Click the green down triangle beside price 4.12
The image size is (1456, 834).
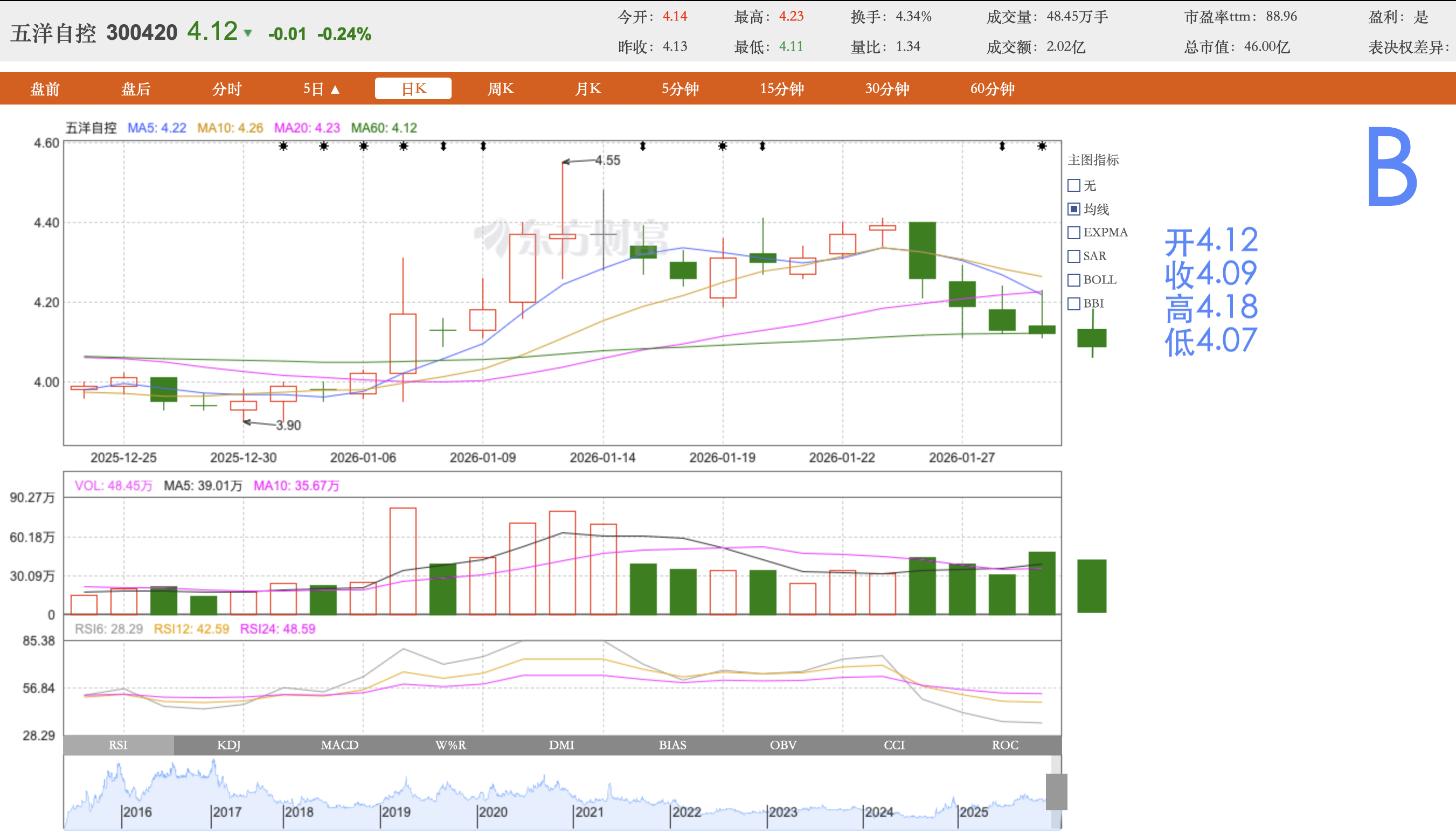click(x=248, y=33)
